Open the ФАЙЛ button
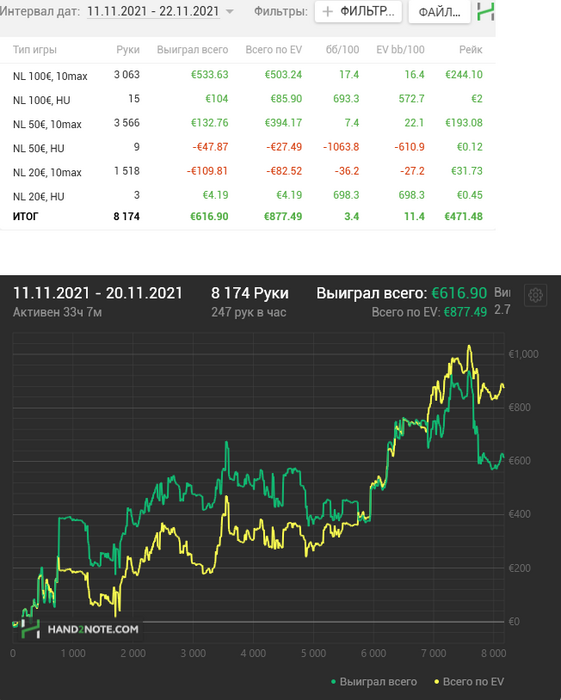 tap(439, 12)
